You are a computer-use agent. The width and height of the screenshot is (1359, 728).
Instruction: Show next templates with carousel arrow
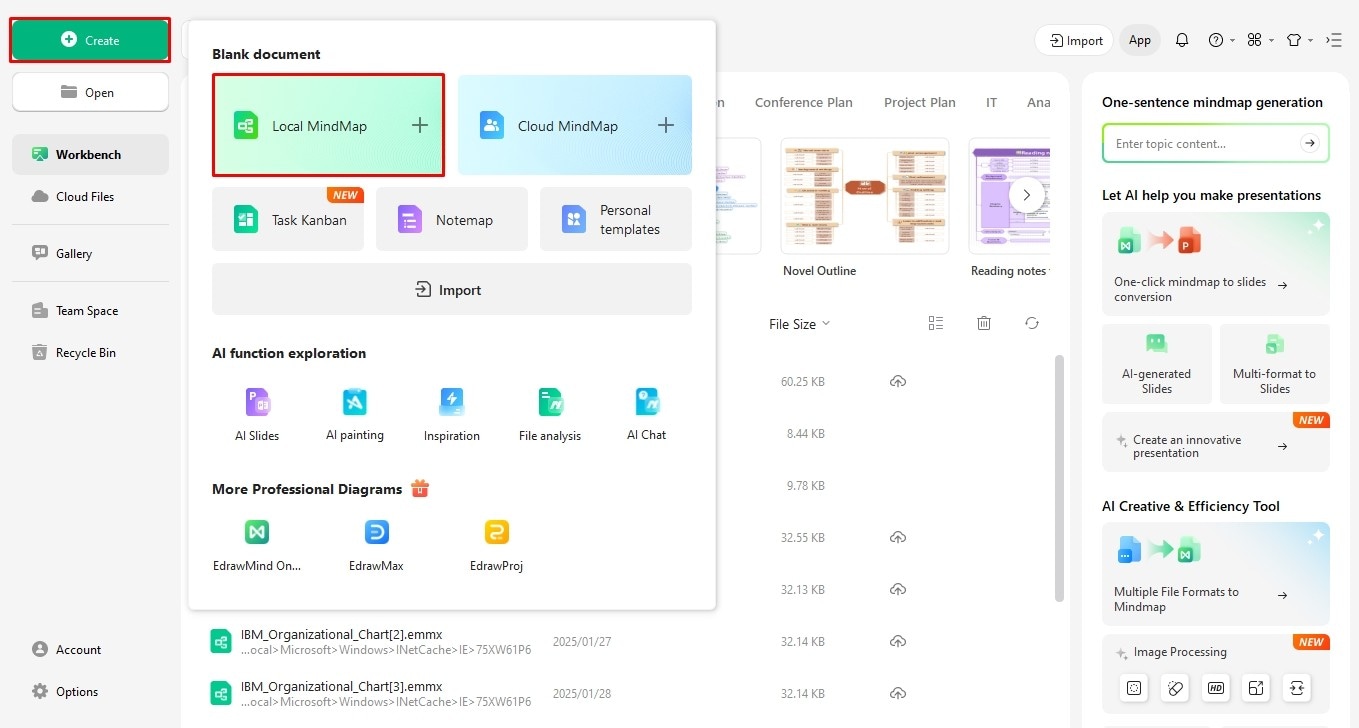pos(1026,195)
